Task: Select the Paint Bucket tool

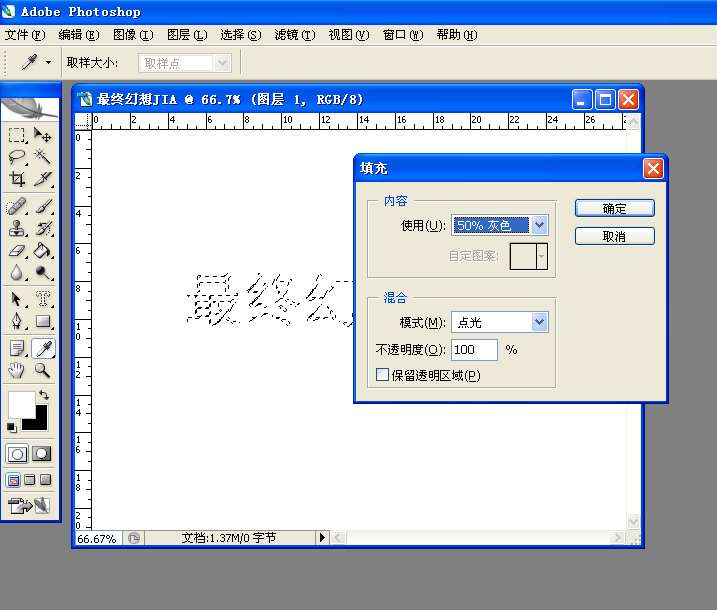Action: point(43,250)
